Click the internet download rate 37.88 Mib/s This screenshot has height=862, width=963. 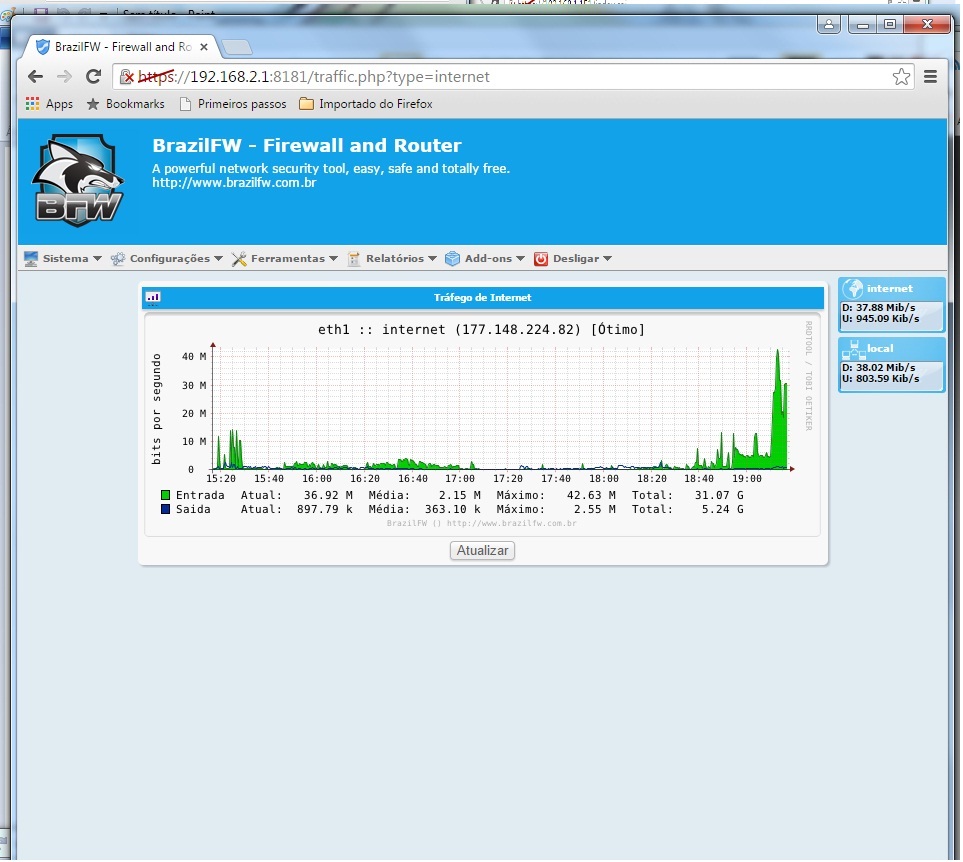click(879, 308)
